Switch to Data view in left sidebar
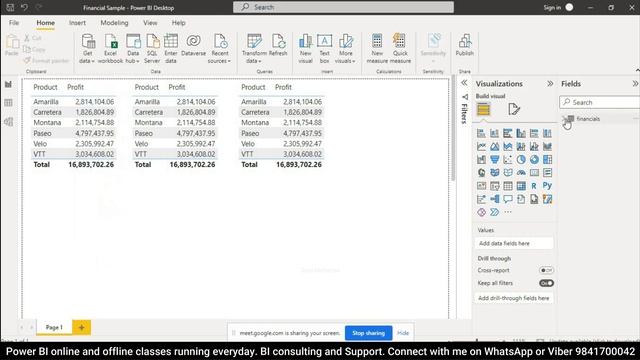Image resolution: width=640 pixels, height=360 pixels. click(9, 102)
